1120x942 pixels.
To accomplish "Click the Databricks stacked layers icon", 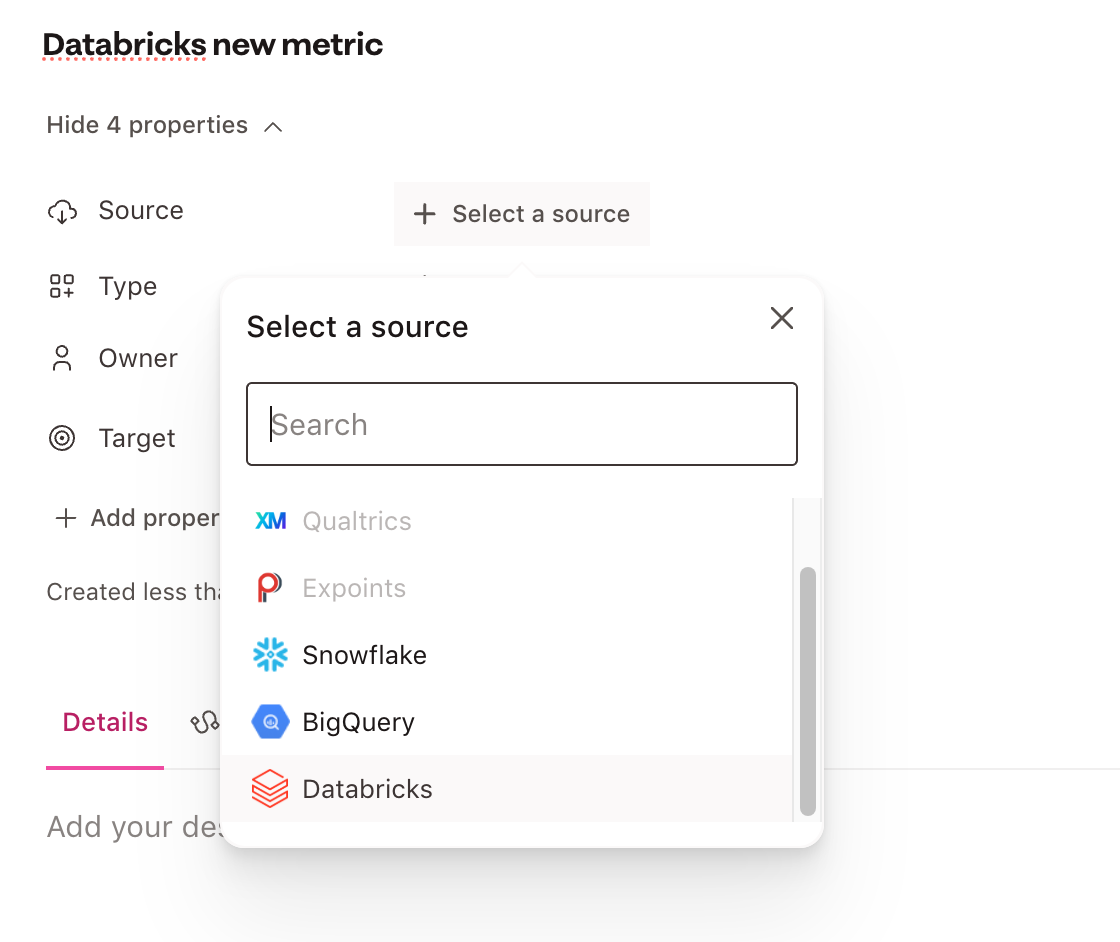I will 270,788.
